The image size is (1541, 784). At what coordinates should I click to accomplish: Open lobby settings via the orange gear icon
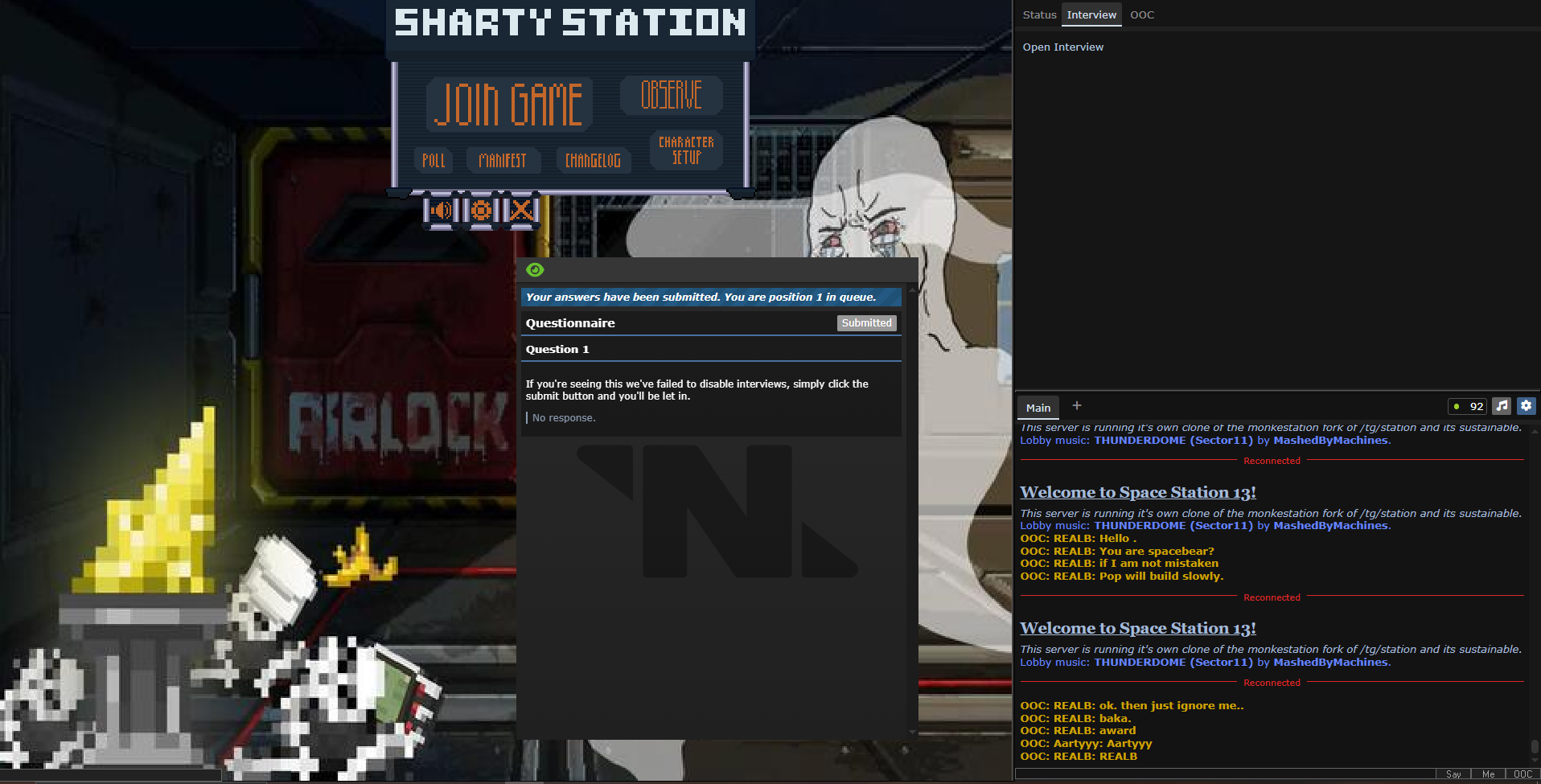481,211
